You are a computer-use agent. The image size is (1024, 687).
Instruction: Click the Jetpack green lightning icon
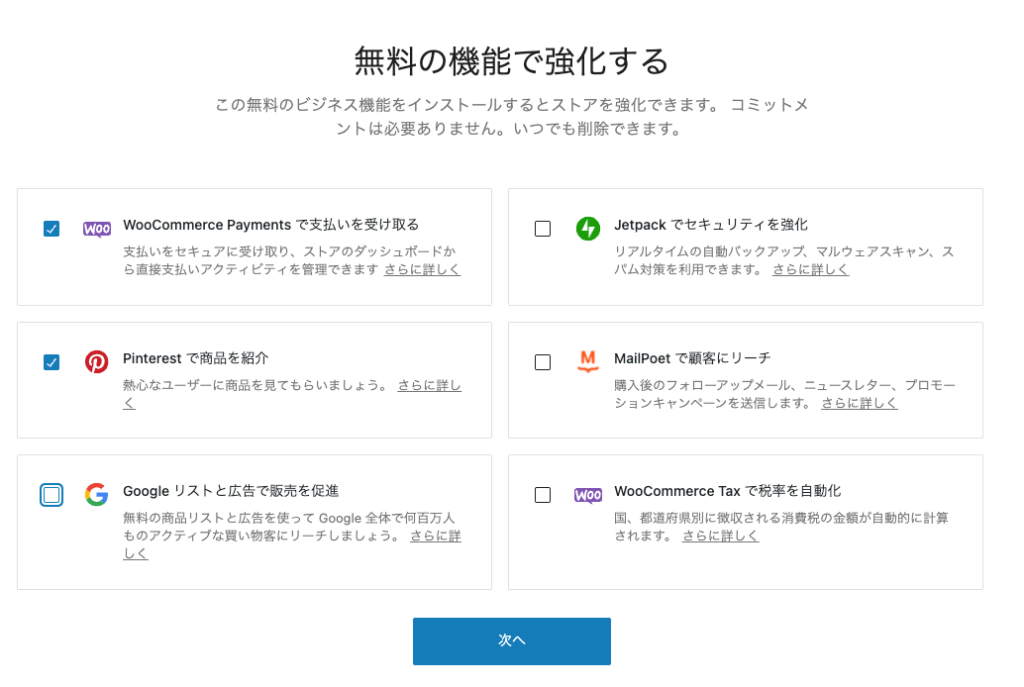pyautogui.click(x=588, y=229)
